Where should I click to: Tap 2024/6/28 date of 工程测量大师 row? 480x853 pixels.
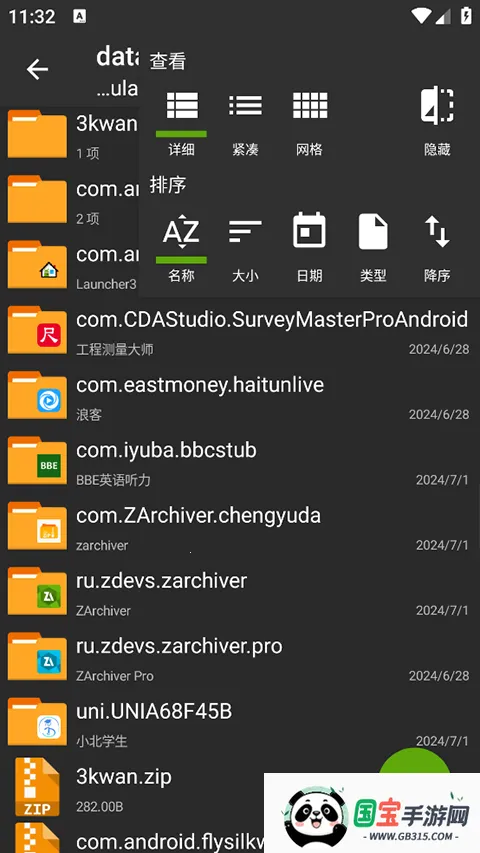439,349
